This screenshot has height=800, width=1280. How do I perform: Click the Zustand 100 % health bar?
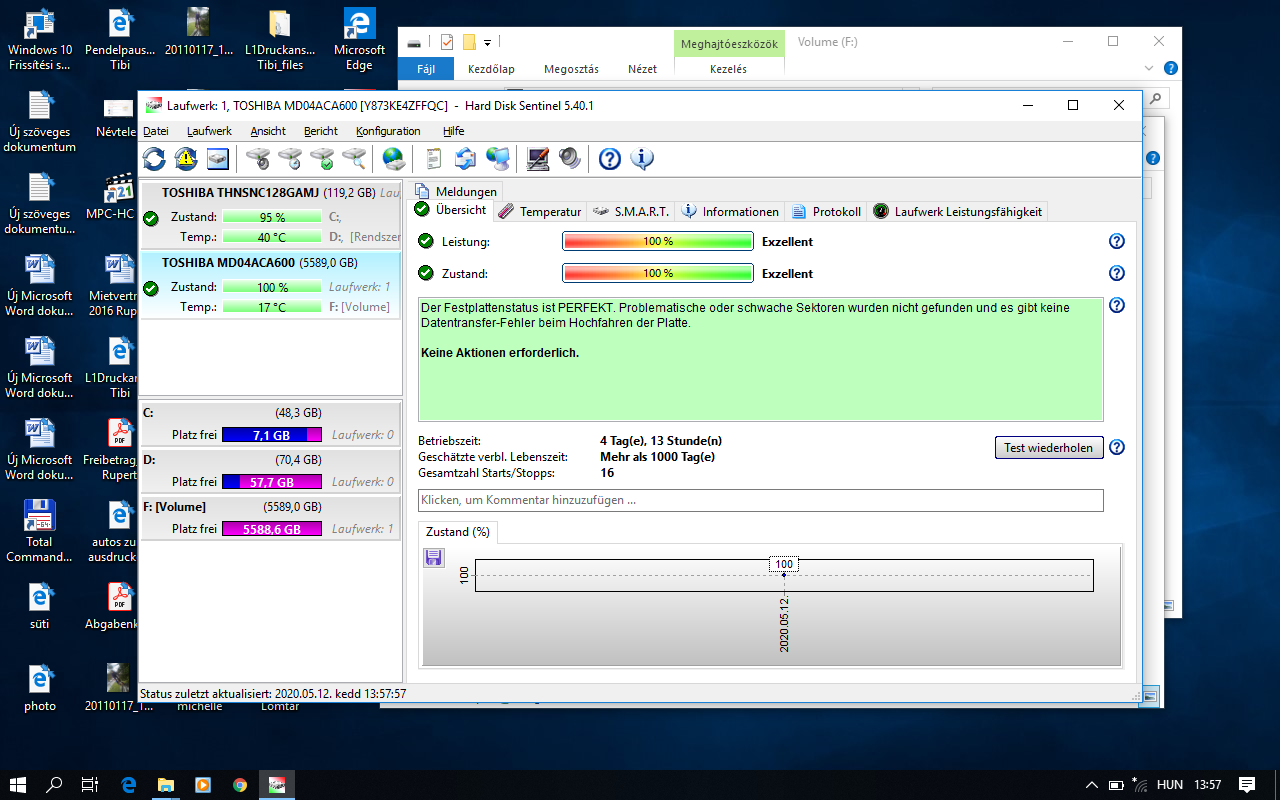click(x=657, y=273)
